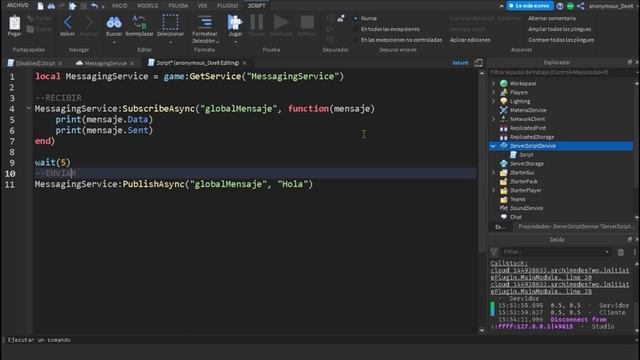Switch to the MODELO ribbon tab
Viewport: 640px width, 360px height.
tap(148, 6)
